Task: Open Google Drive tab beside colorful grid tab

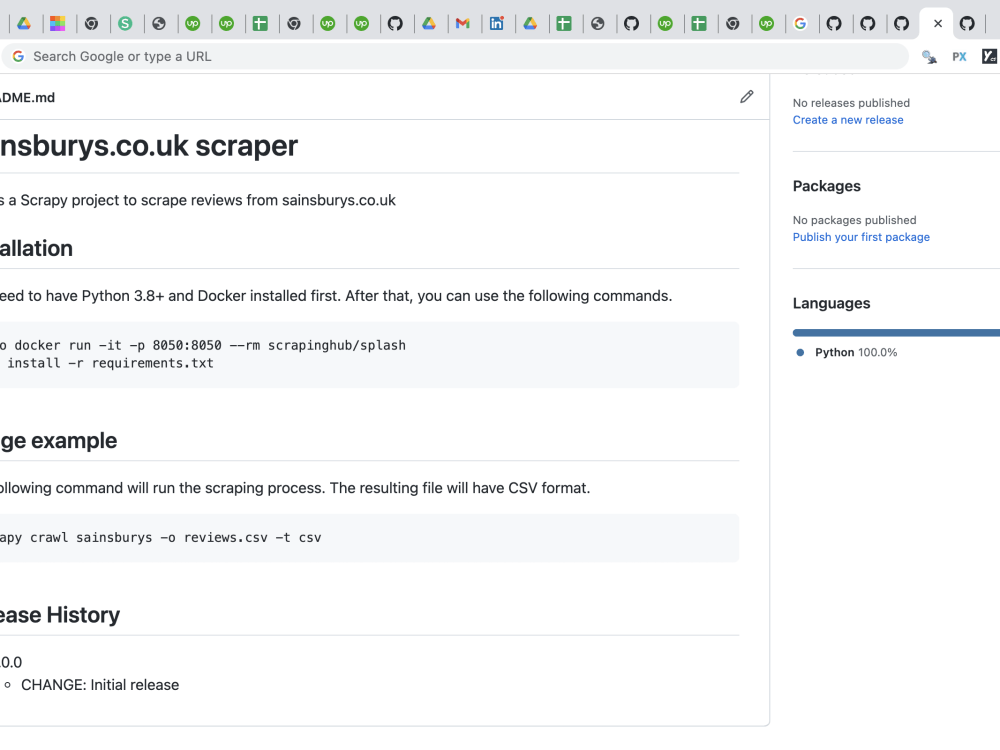Action: pyautogui.click(x=24, y=24)
